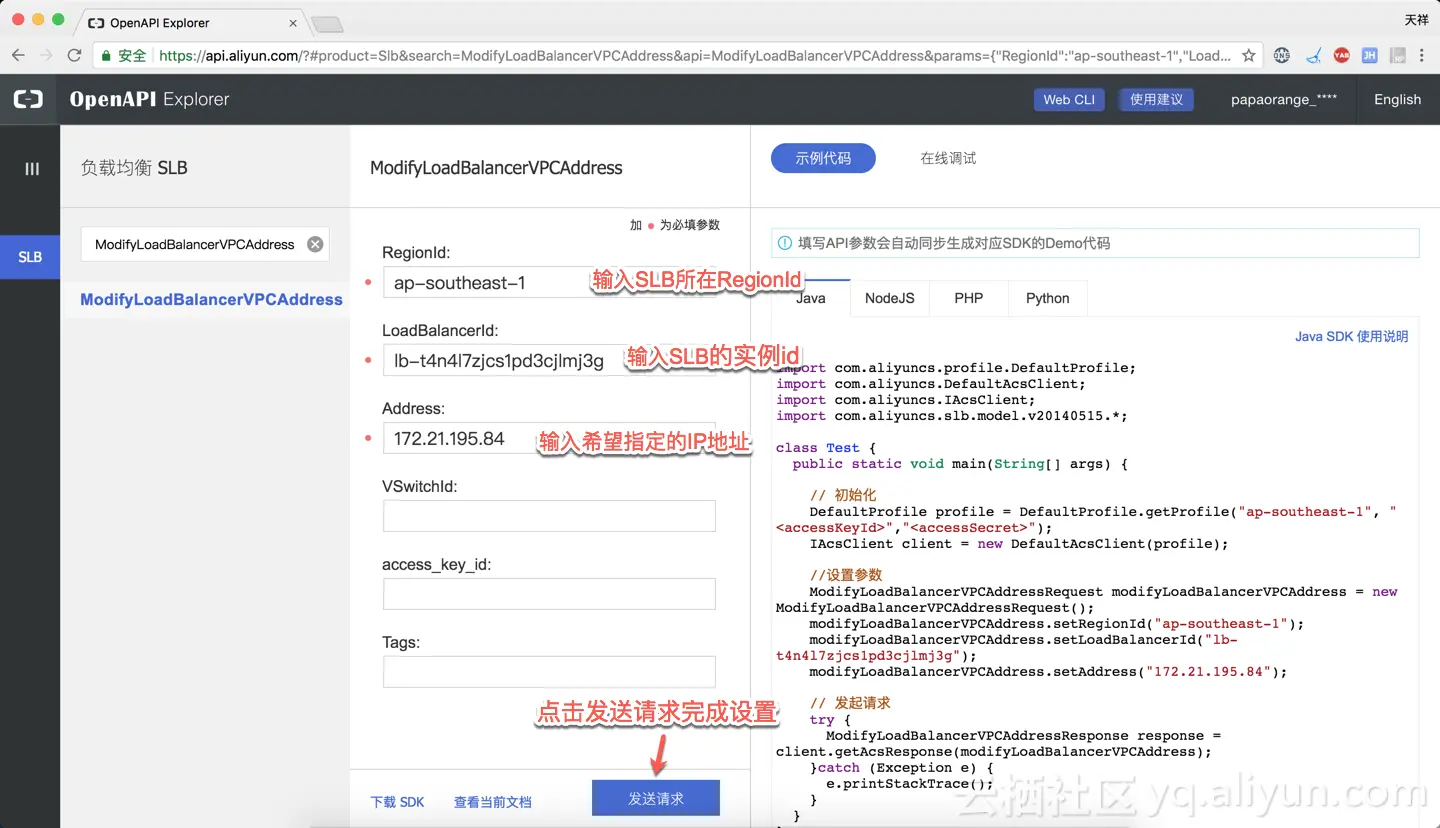Click the Tags input field

click(x=549, y=672)
